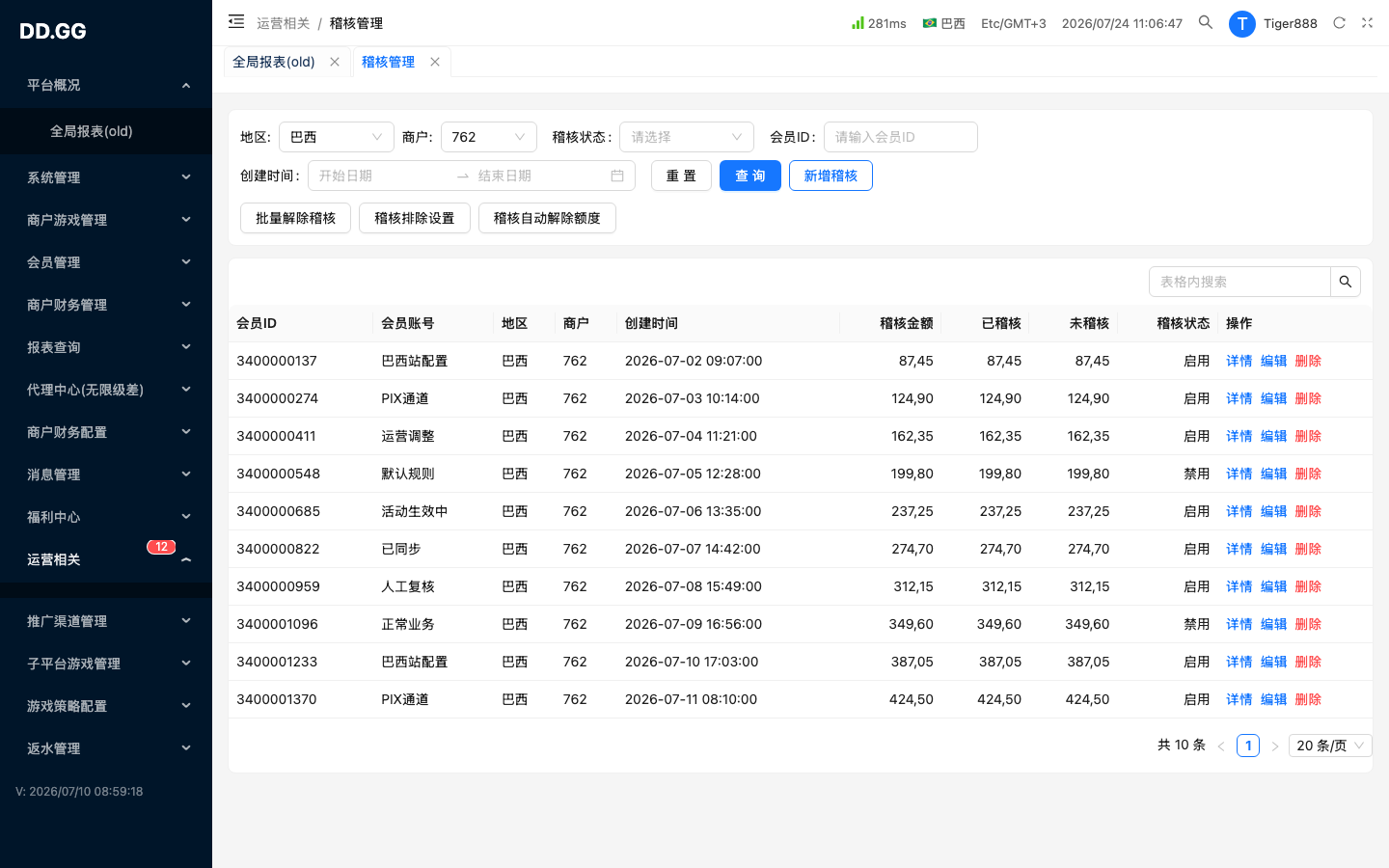Image resolution: width=1389 pixels, height=868 pixels.
Task: Close the 全局报表(old) tab
Action: (x=335, y=62)
